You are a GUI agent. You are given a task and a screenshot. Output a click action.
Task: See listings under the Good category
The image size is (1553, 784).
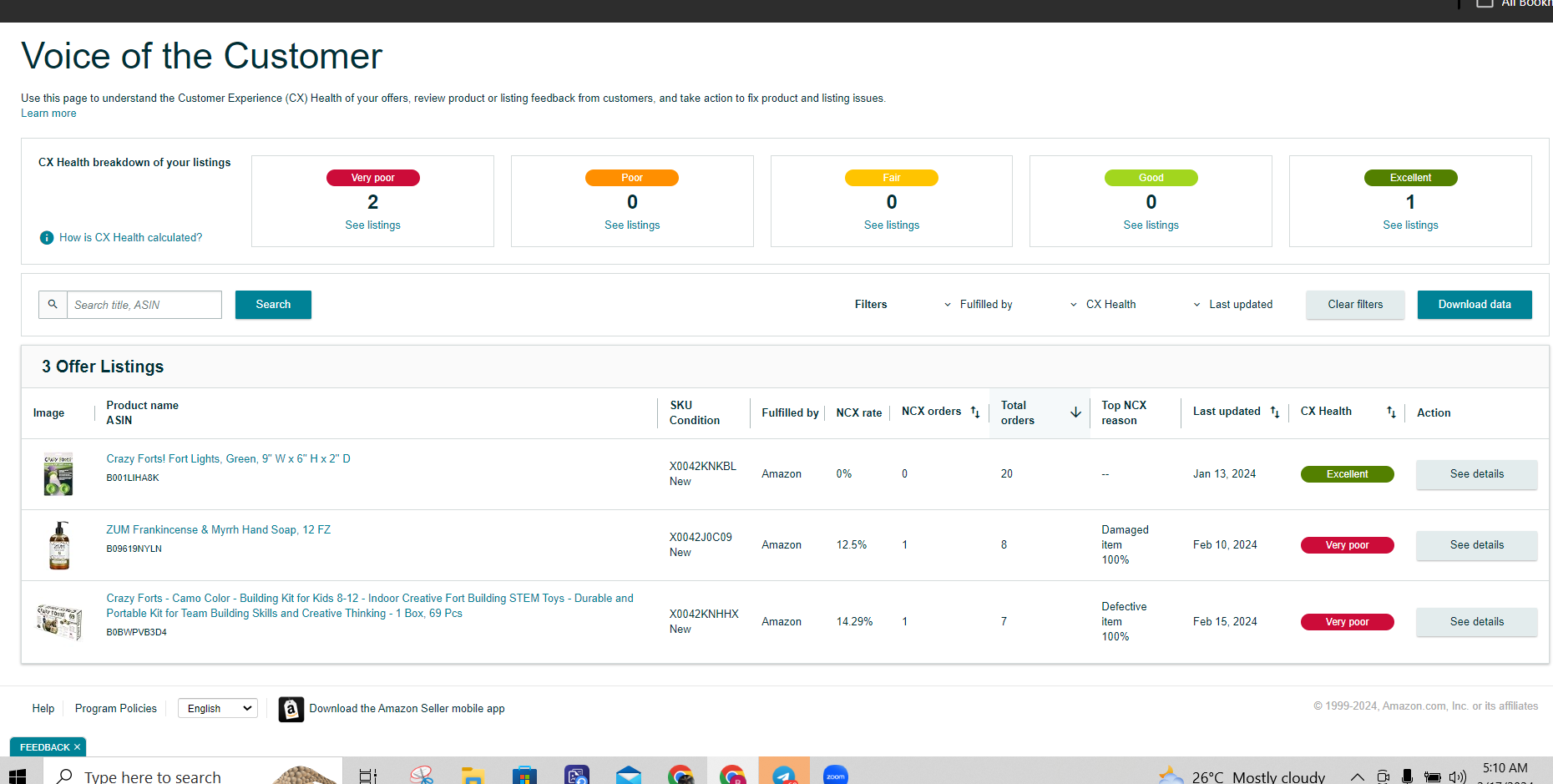click(1151, 225)
